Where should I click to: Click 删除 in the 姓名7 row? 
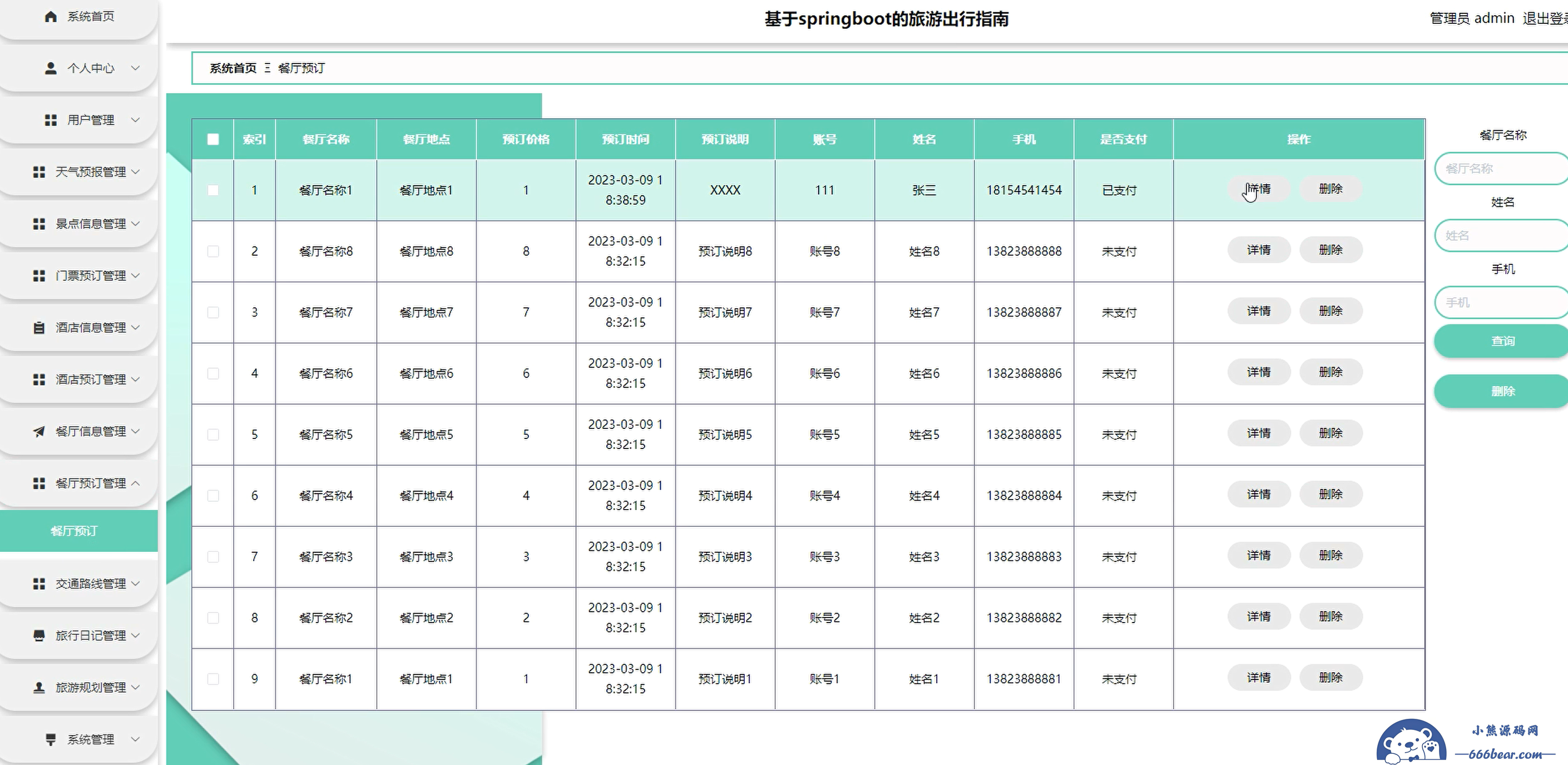(1330, 310)
